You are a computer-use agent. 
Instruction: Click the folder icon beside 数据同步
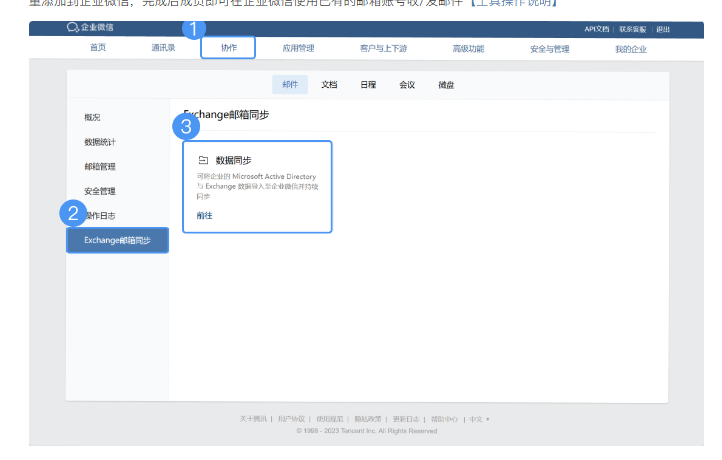point(203,159)
